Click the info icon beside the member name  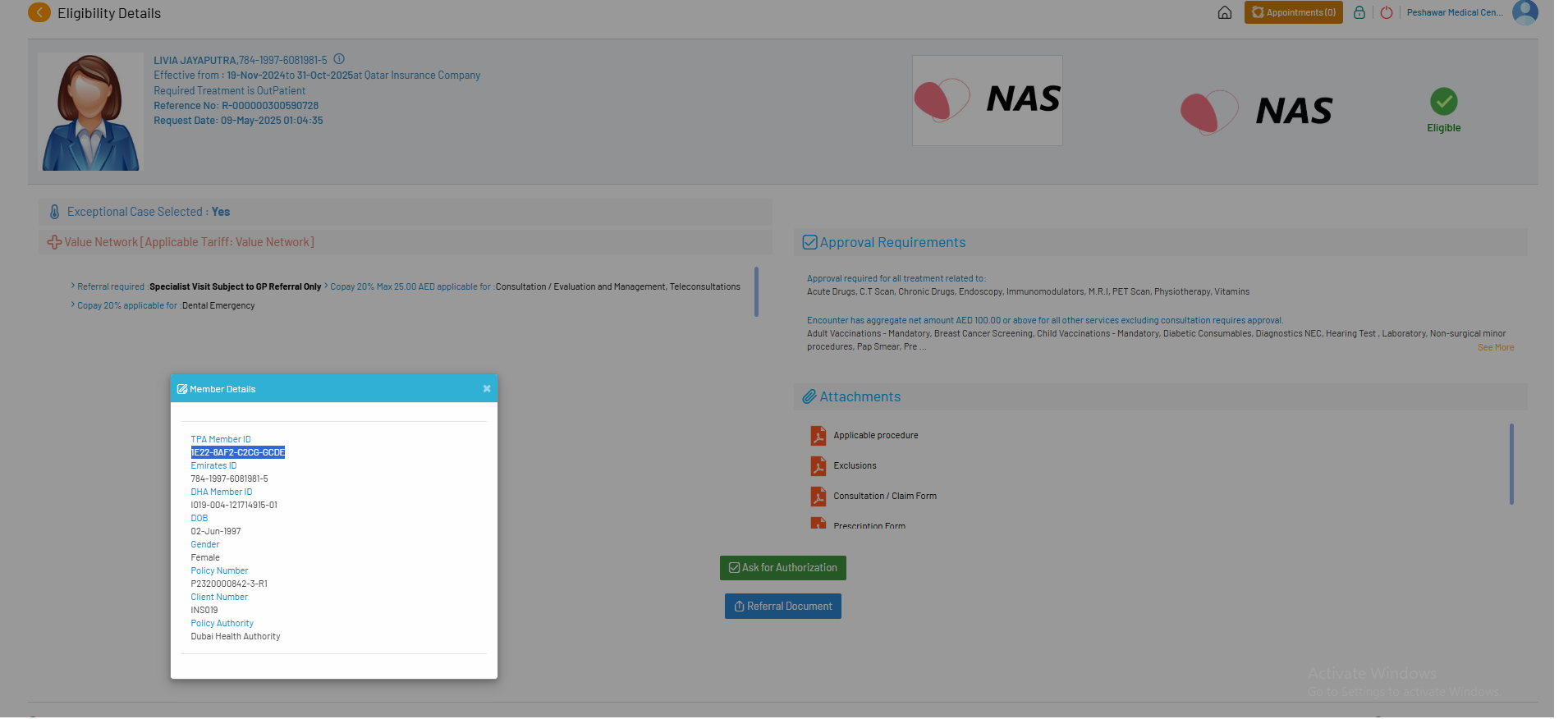(339, 59)
